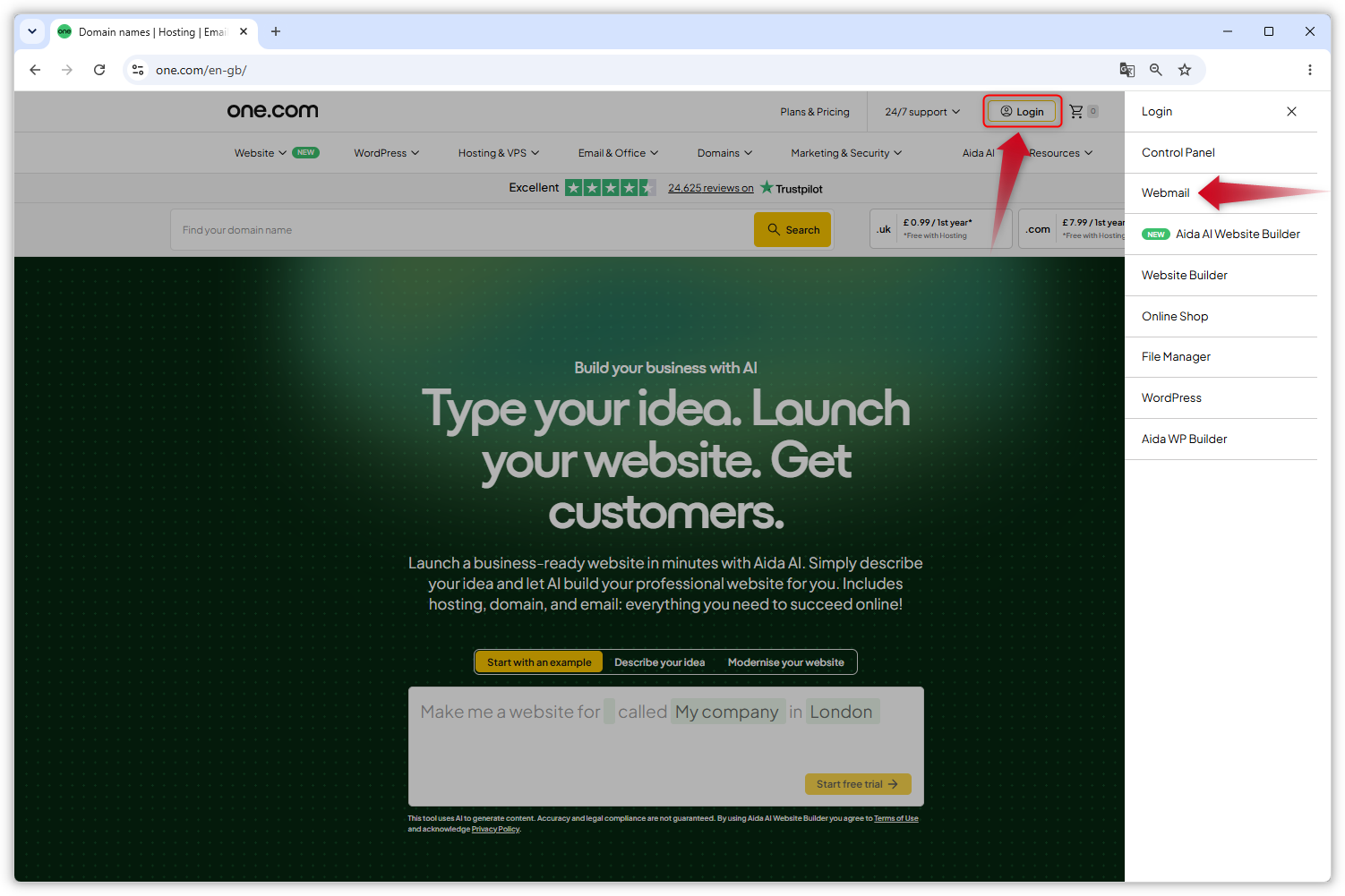Close the Domain names tab
The width and height of the screenshot is (1345, 896).
pos(244,31)
